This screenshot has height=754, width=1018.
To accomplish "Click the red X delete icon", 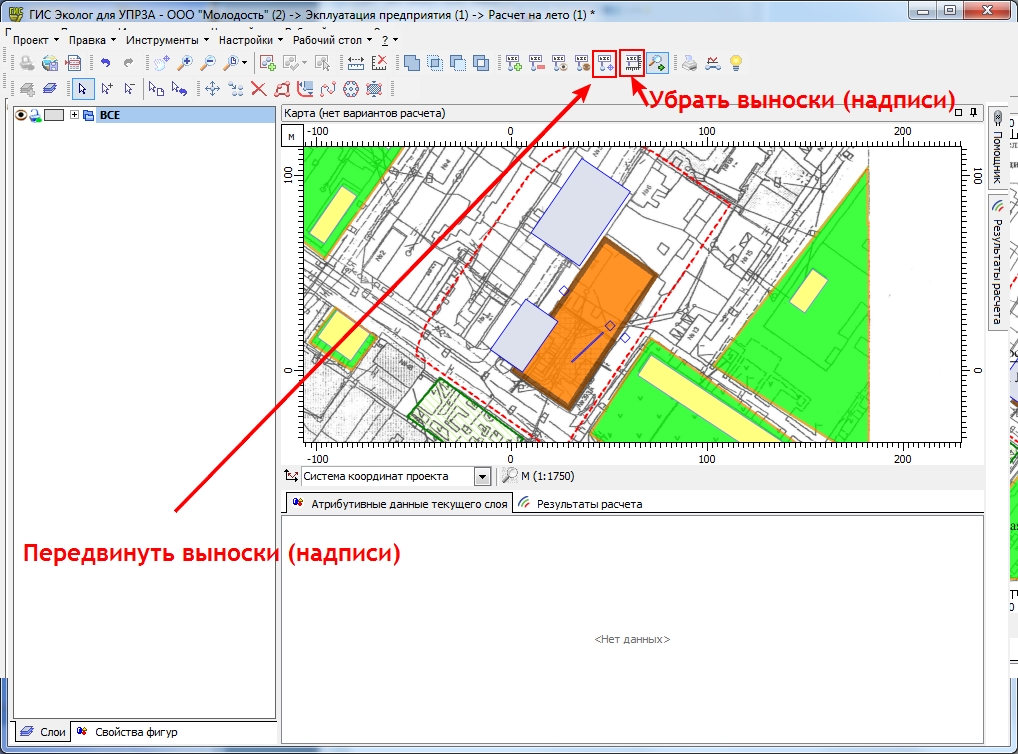I will [259, 89].
